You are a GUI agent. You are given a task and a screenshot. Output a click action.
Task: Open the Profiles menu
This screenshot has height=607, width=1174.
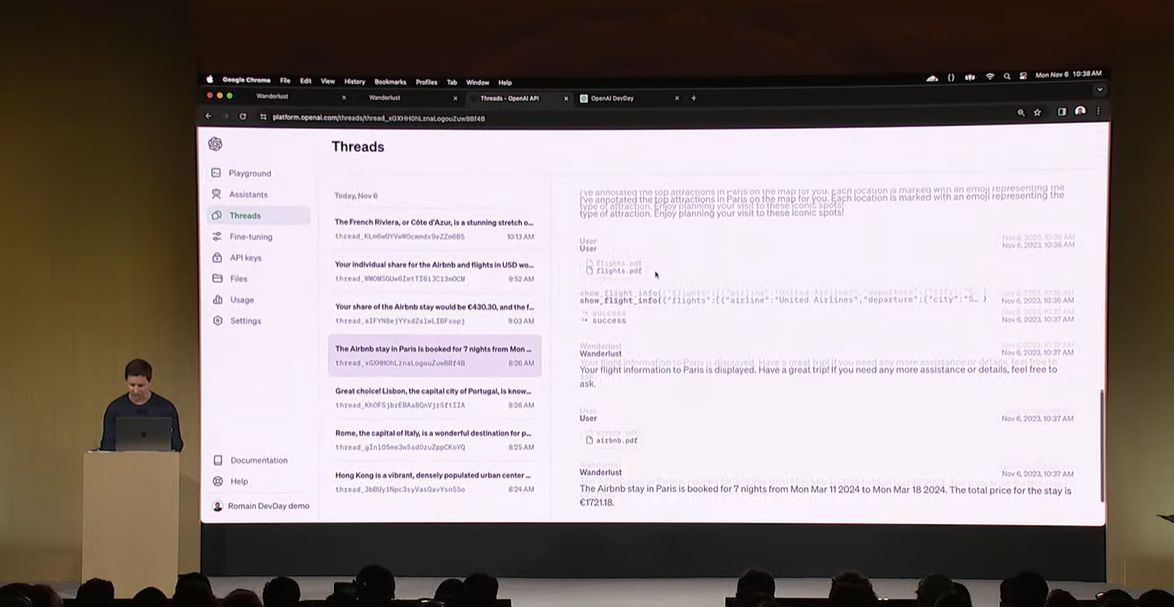(426, 82)
